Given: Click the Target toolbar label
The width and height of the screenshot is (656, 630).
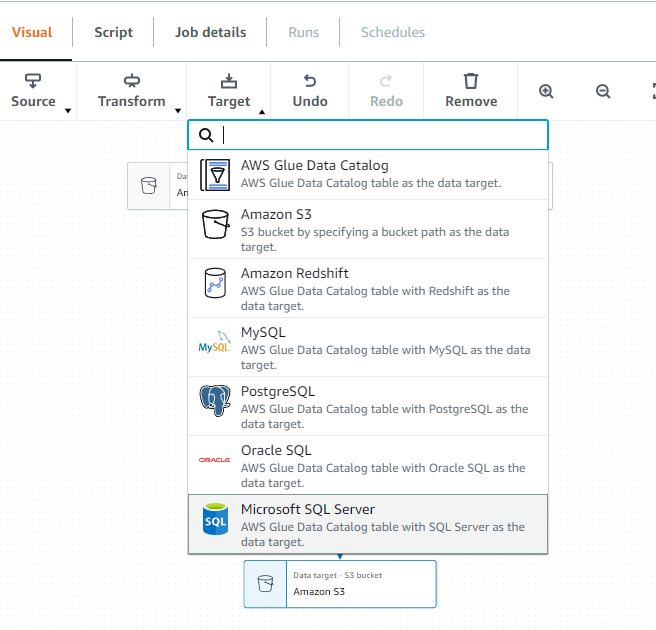Looking at the screenshot, I should click(x=229, y=102).
